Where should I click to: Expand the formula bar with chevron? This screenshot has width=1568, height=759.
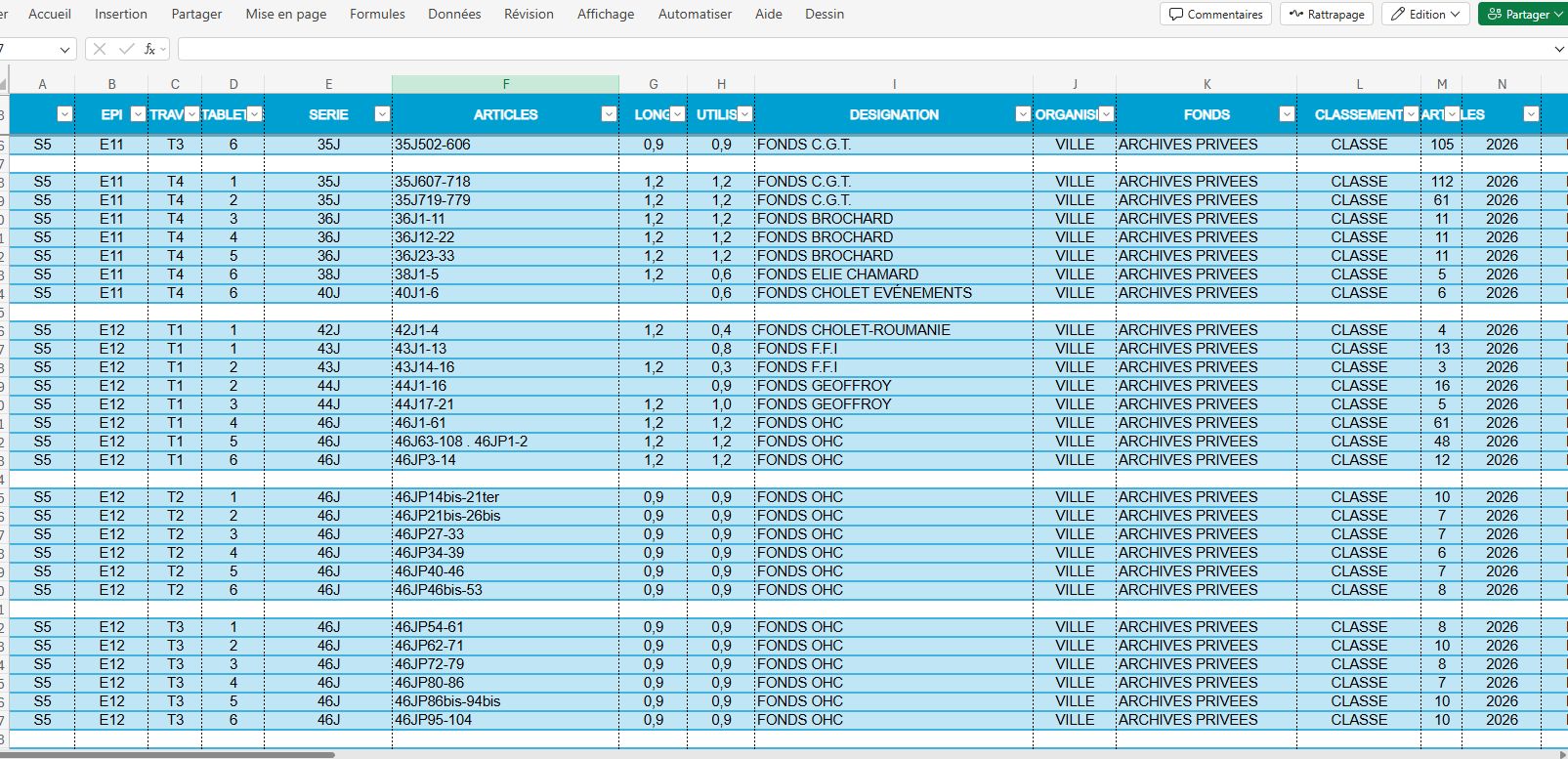pyautogui.click(x=1557, y=49)
